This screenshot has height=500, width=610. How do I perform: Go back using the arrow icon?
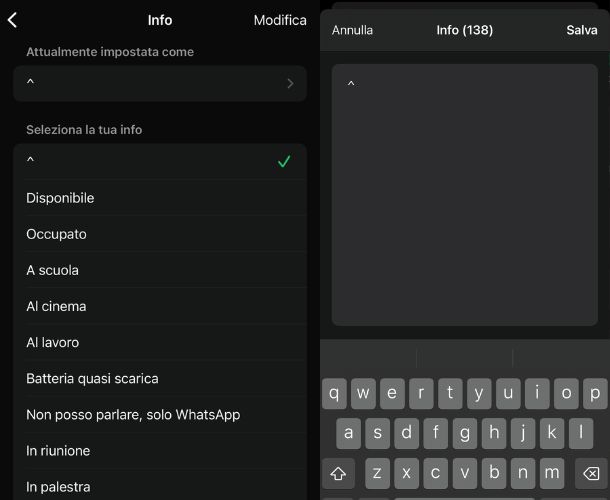12,20
